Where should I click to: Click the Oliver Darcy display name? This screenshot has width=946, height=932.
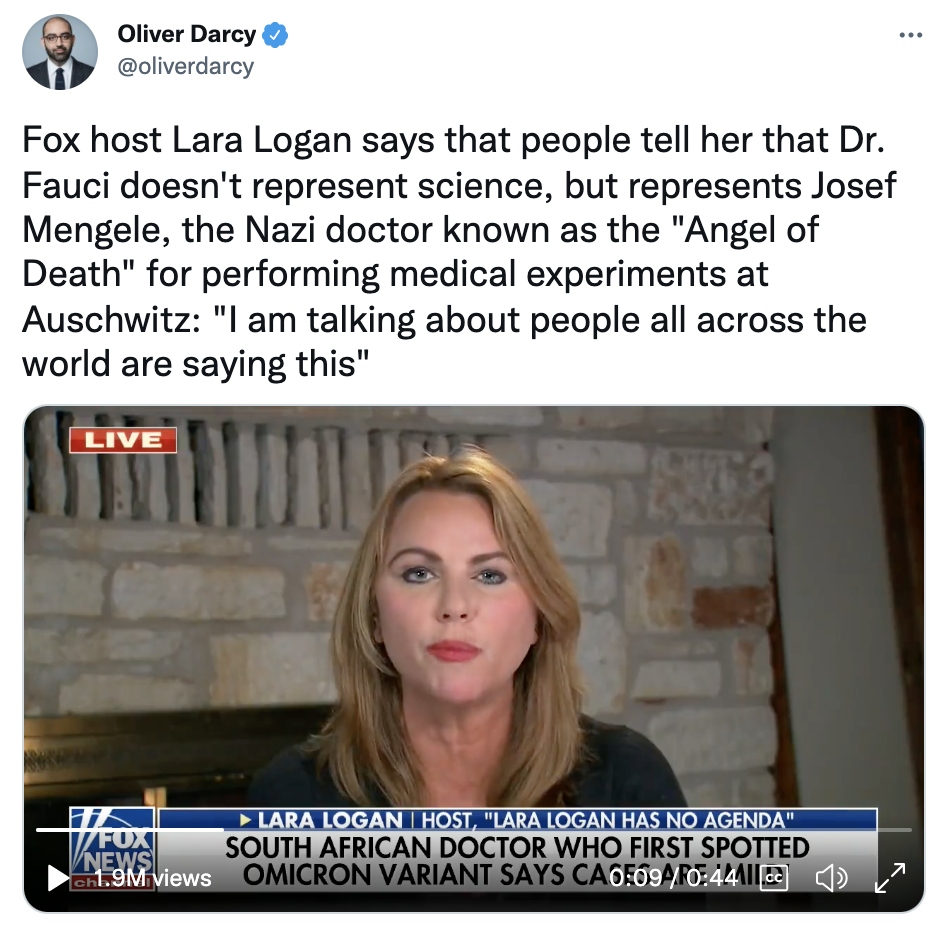[x=186, y=34]
